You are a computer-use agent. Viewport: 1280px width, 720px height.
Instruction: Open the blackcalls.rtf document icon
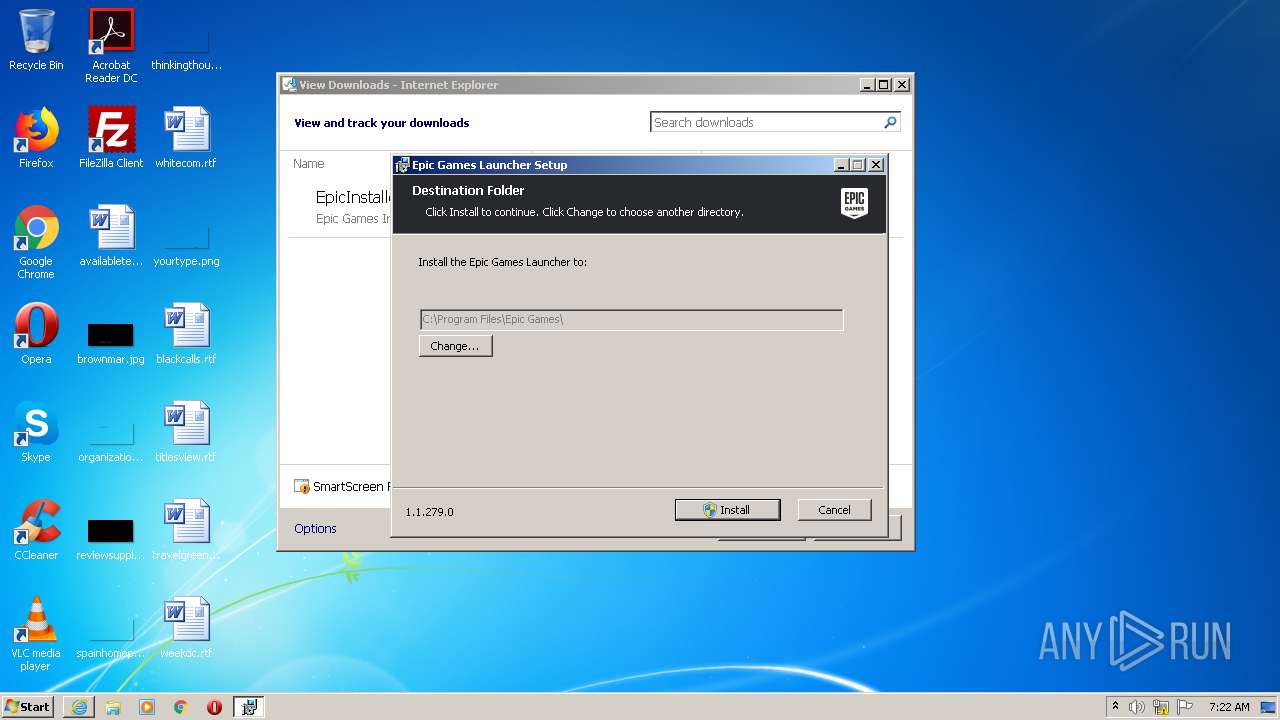pyautogui.click(x=186, y=334)
